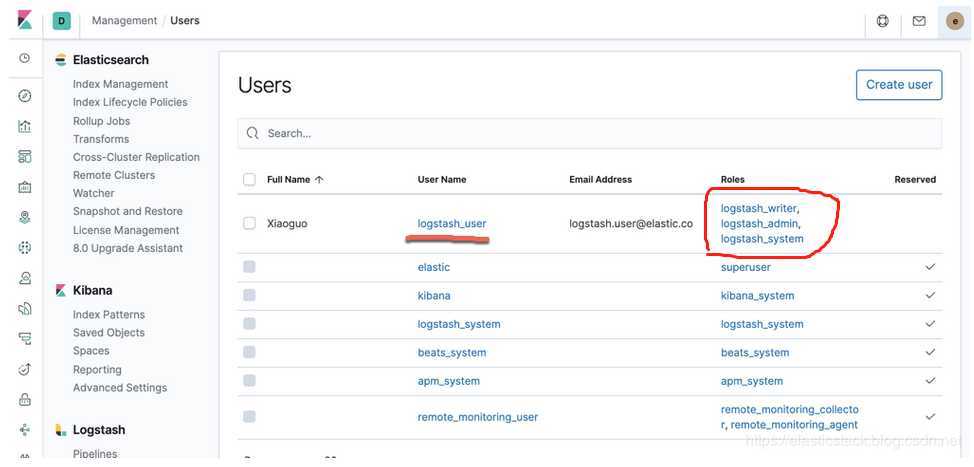The height and width of the screenshot is (467, 974).
Task: Open Logstash Pipelines
Action: (94, 454)
